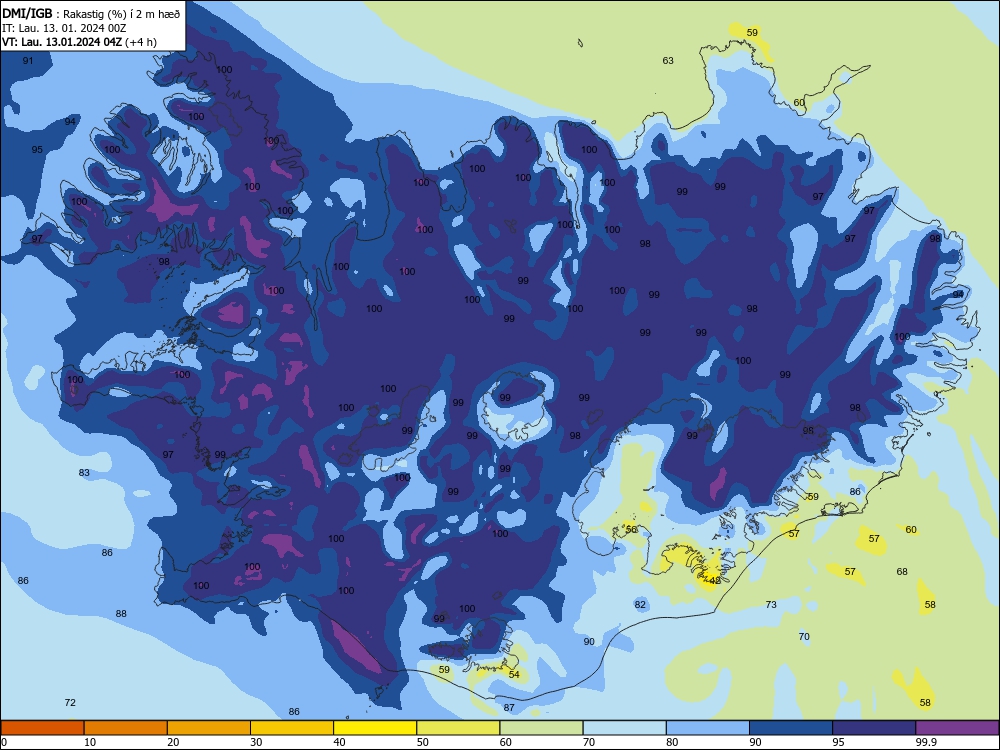Click the navy 95–99.9 legend swatch
Viewport: 1000px width, 750px height.
(x=874, y=728)
